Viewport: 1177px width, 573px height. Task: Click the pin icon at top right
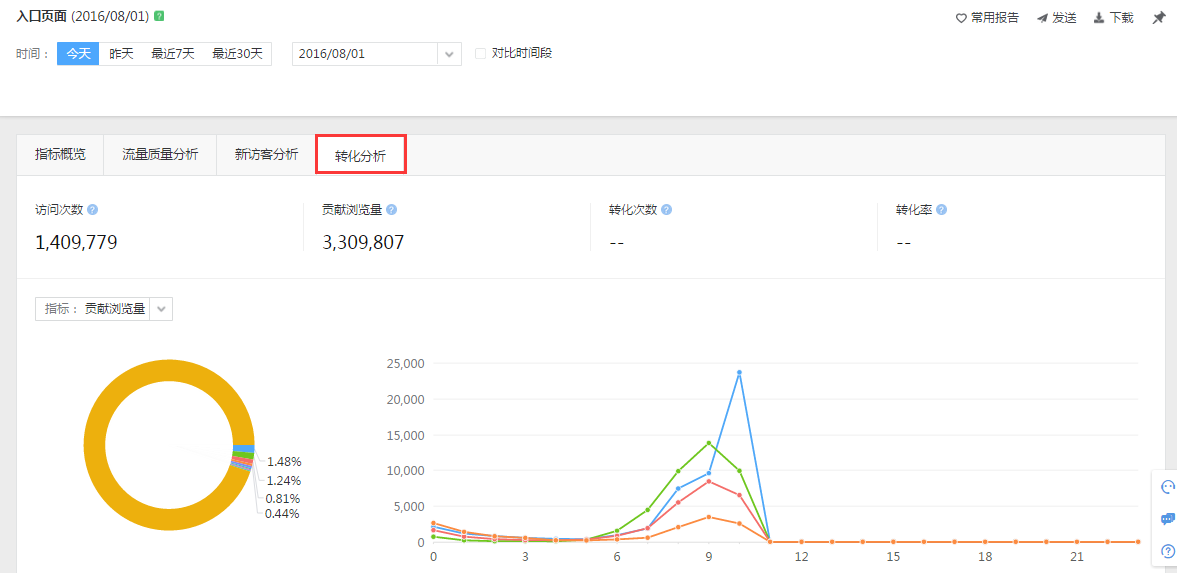click(1159, 18)
